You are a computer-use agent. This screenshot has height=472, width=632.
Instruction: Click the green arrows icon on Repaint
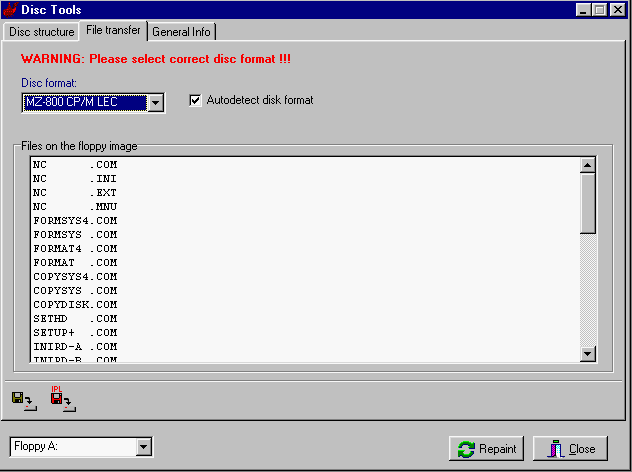[x=466, y=449]
